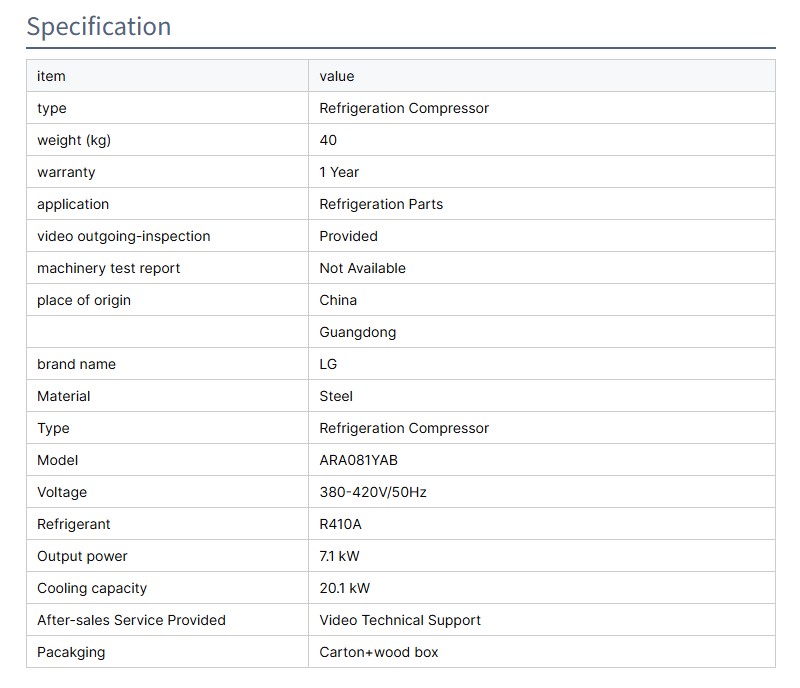
Task: Click the 1 Year warranty value
Action: (339, 172)
